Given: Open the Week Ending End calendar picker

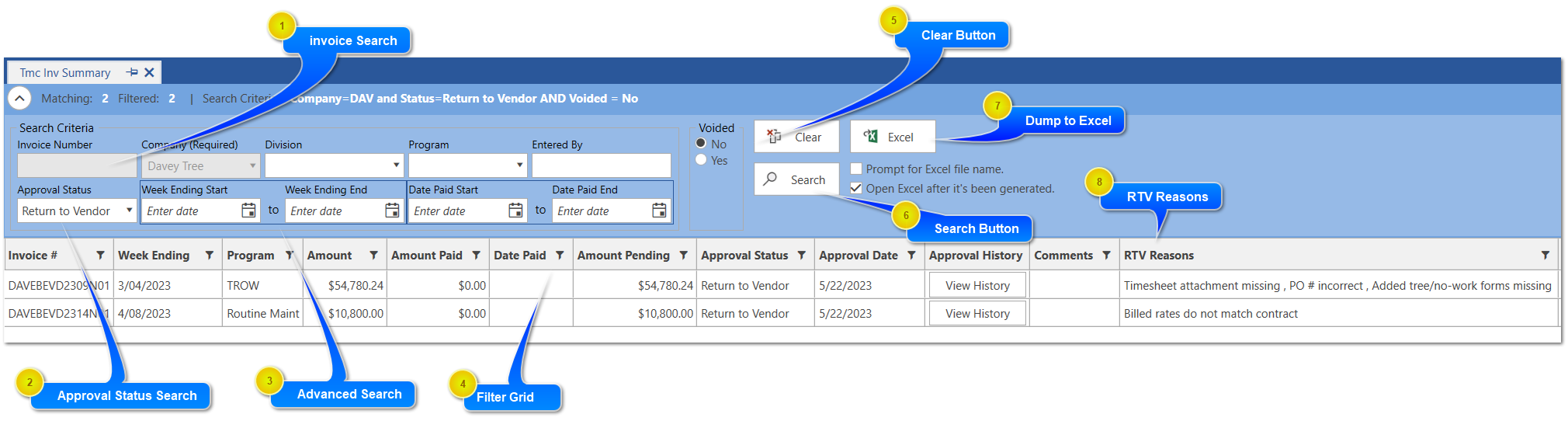Looking at the screenshot, I should coord(392,210).
